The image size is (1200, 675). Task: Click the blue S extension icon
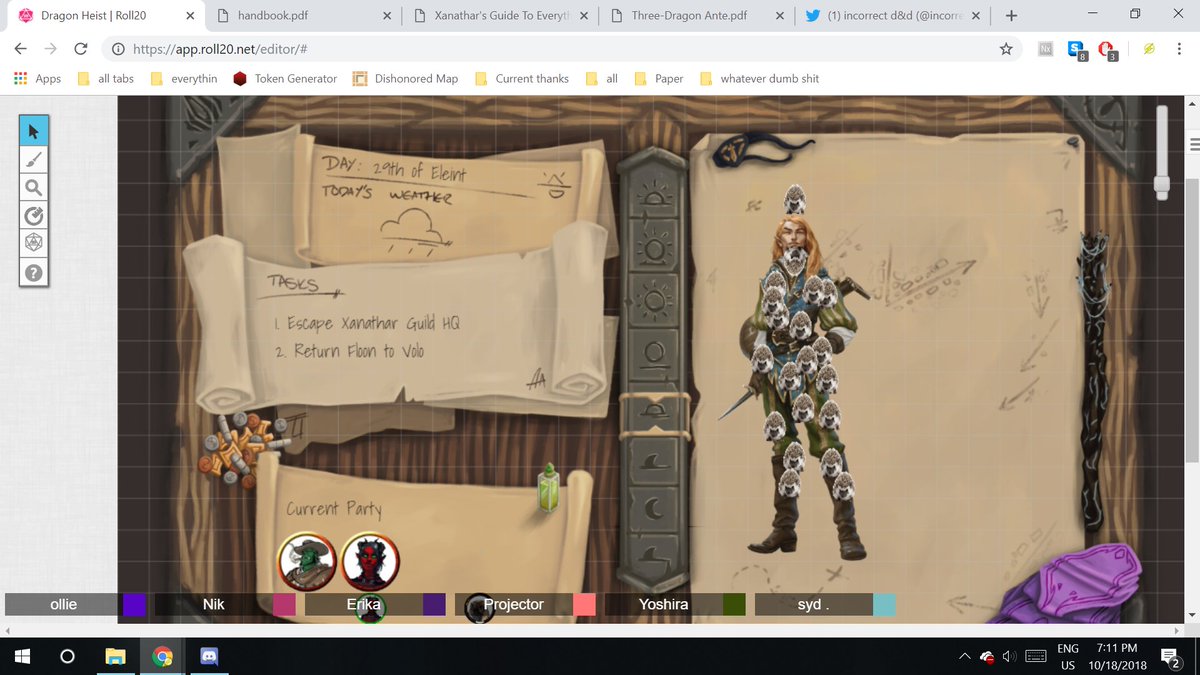[1076, 50]
